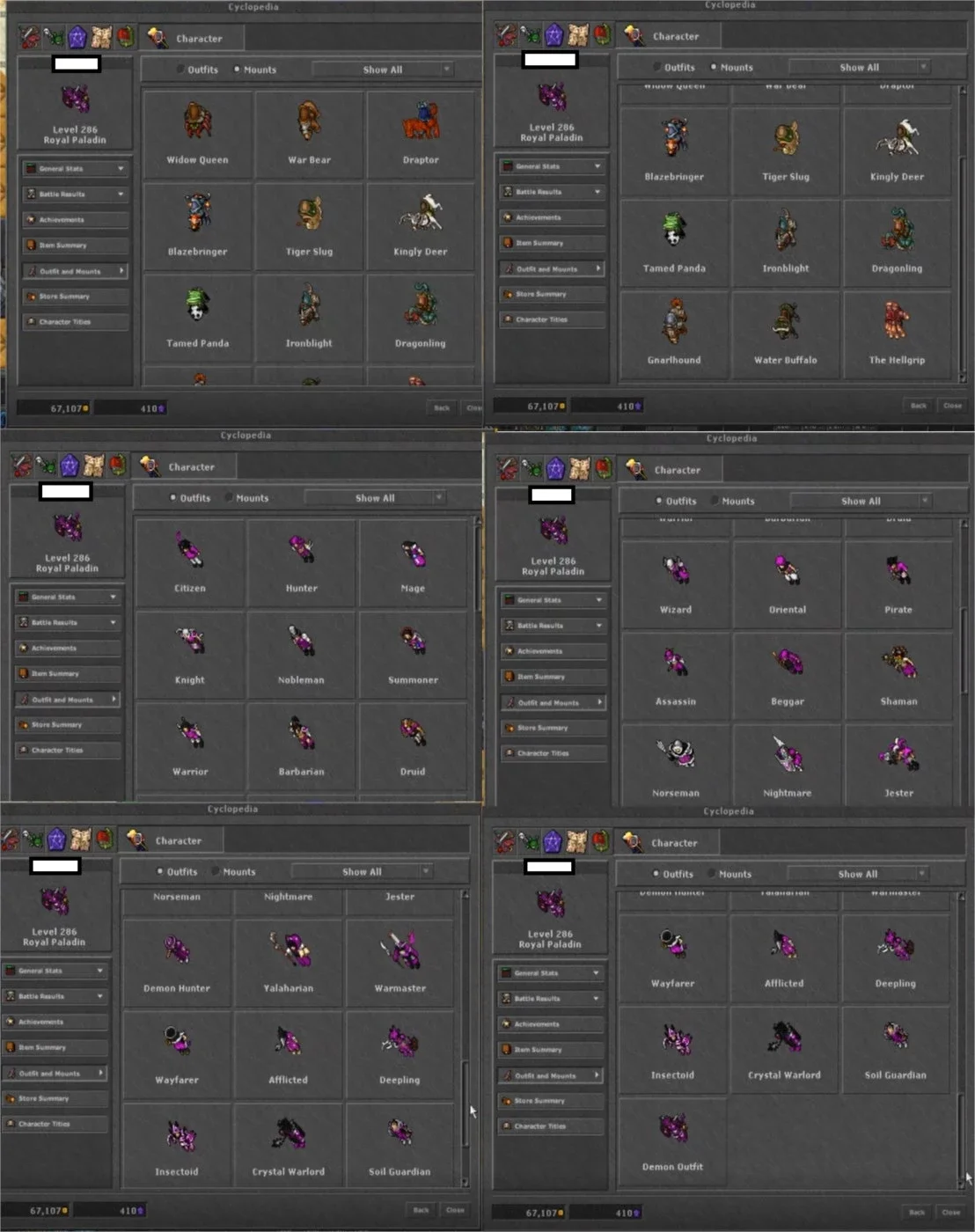Select the Wizard outfit
Screen dimensions: 975x1232
pos(676,584)
